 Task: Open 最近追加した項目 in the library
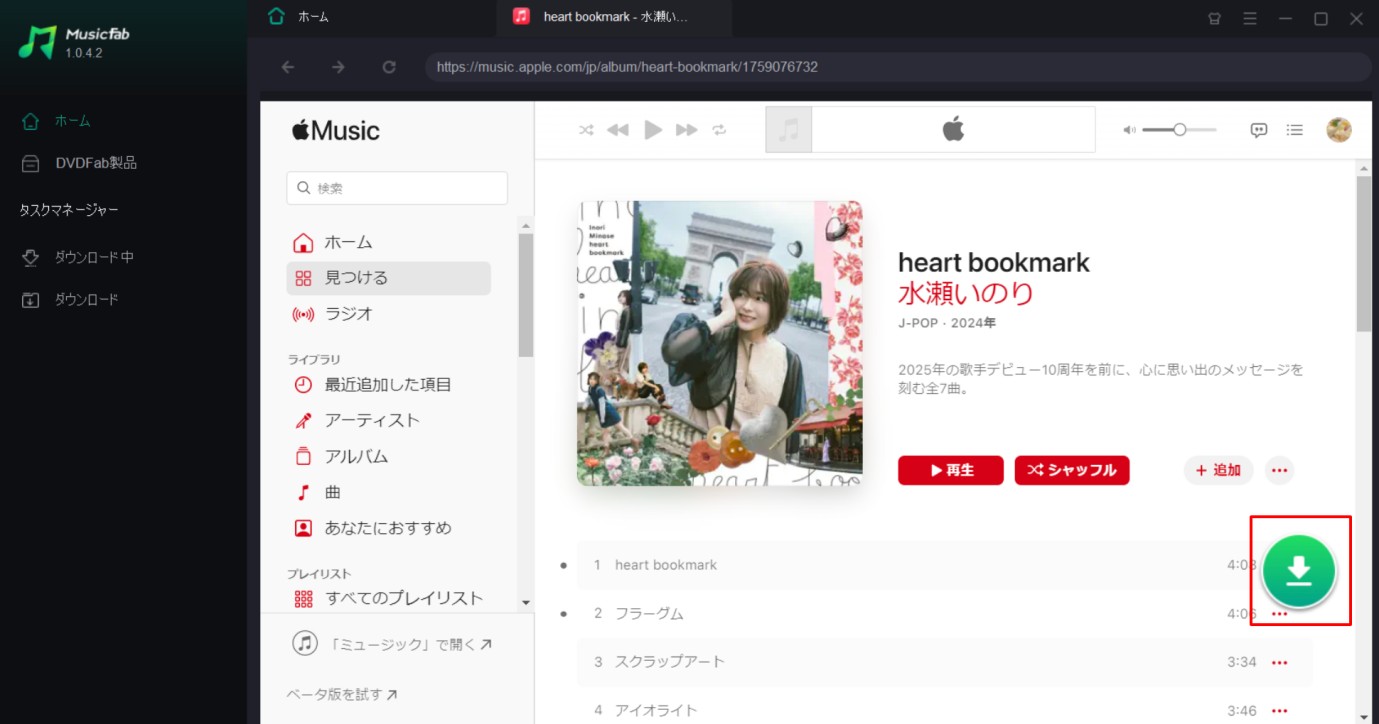(x=388, y=385)
